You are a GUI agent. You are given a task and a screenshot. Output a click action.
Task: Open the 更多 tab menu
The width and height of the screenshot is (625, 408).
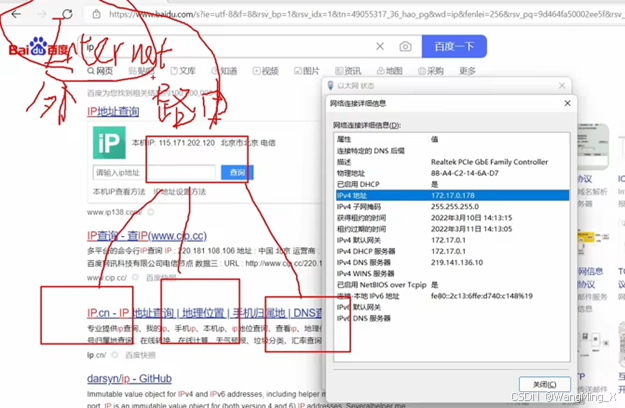click(467, 71)
